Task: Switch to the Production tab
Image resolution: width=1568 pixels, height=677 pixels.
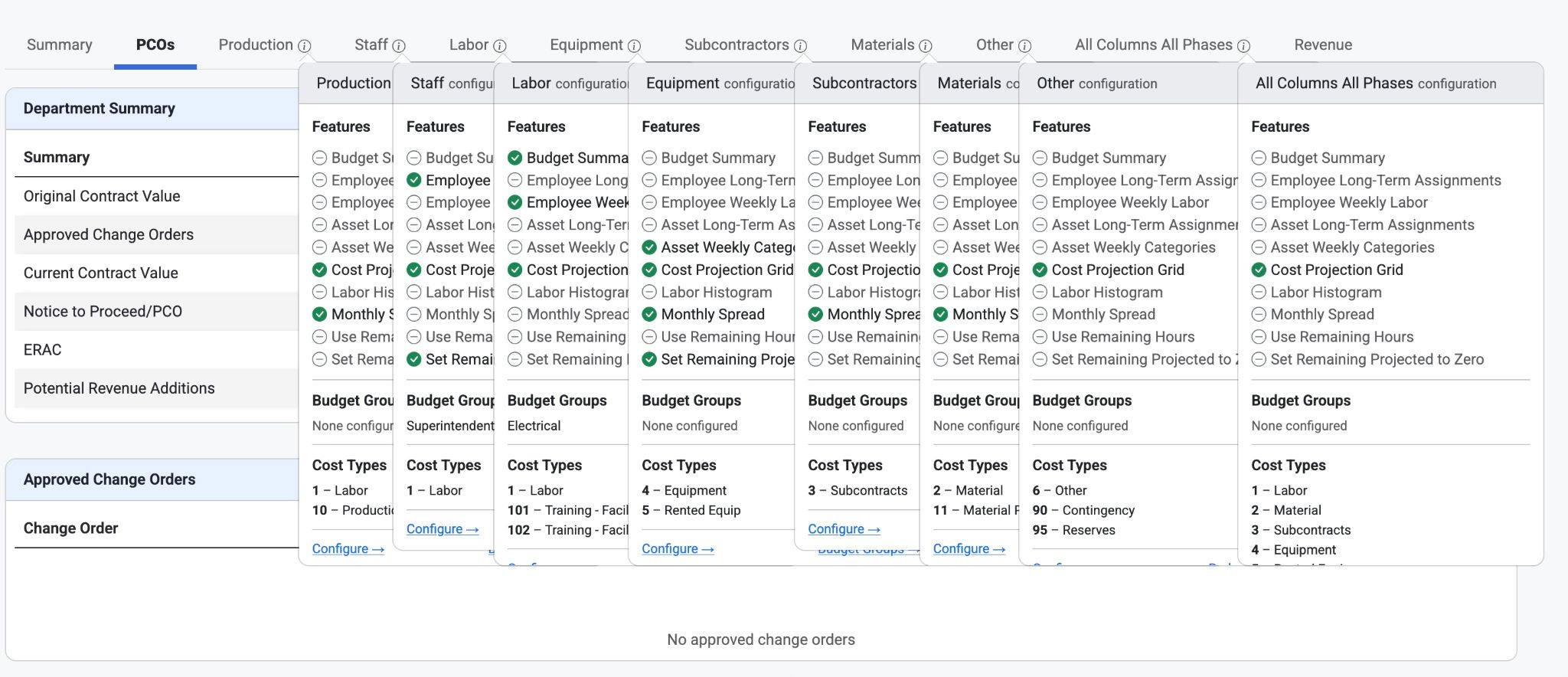Action: pos(256,44)
